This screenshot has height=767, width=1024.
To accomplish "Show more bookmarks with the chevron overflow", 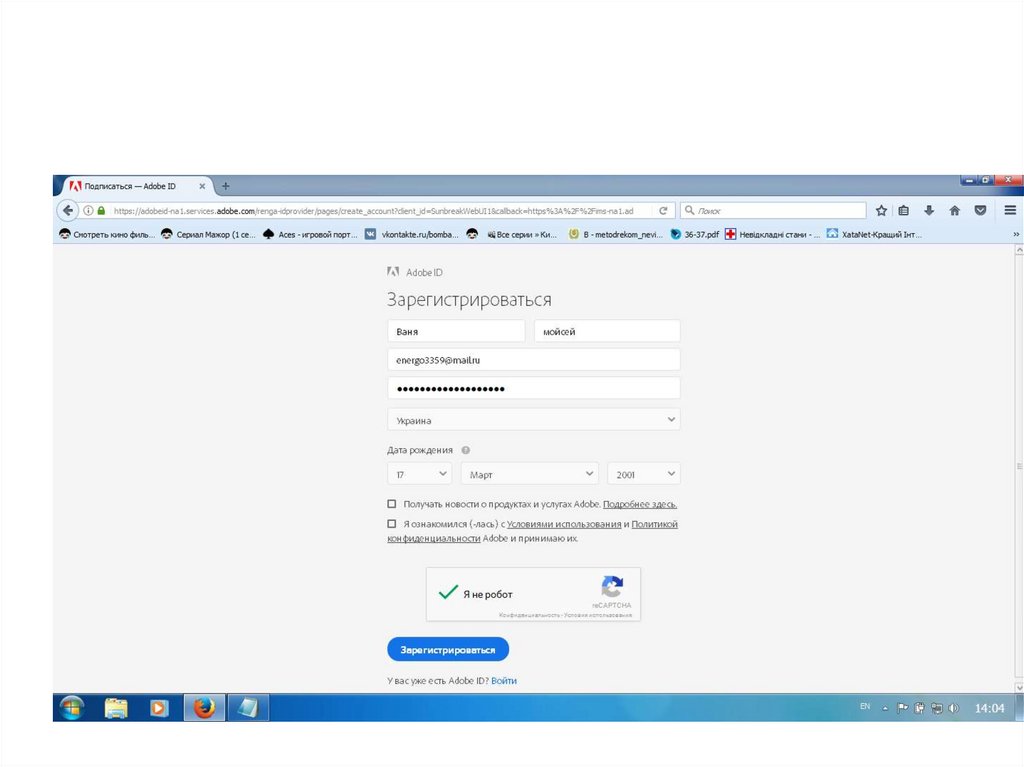I will 1016,235.
